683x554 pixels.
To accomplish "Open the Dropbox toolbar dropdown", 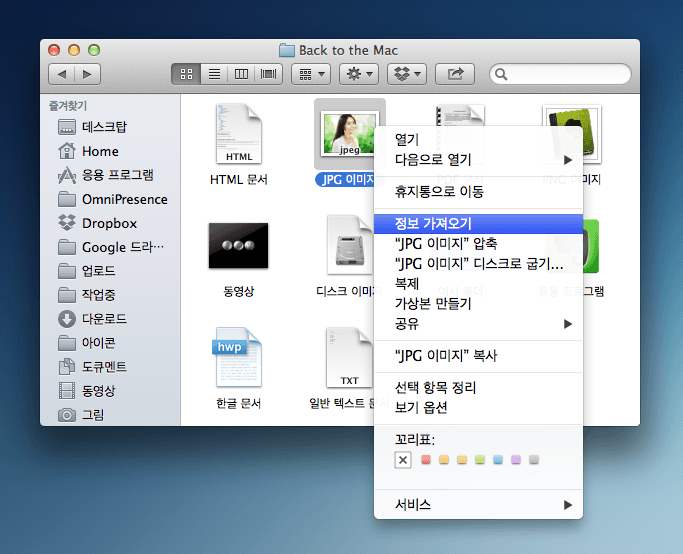I will [x=407, y=74].
